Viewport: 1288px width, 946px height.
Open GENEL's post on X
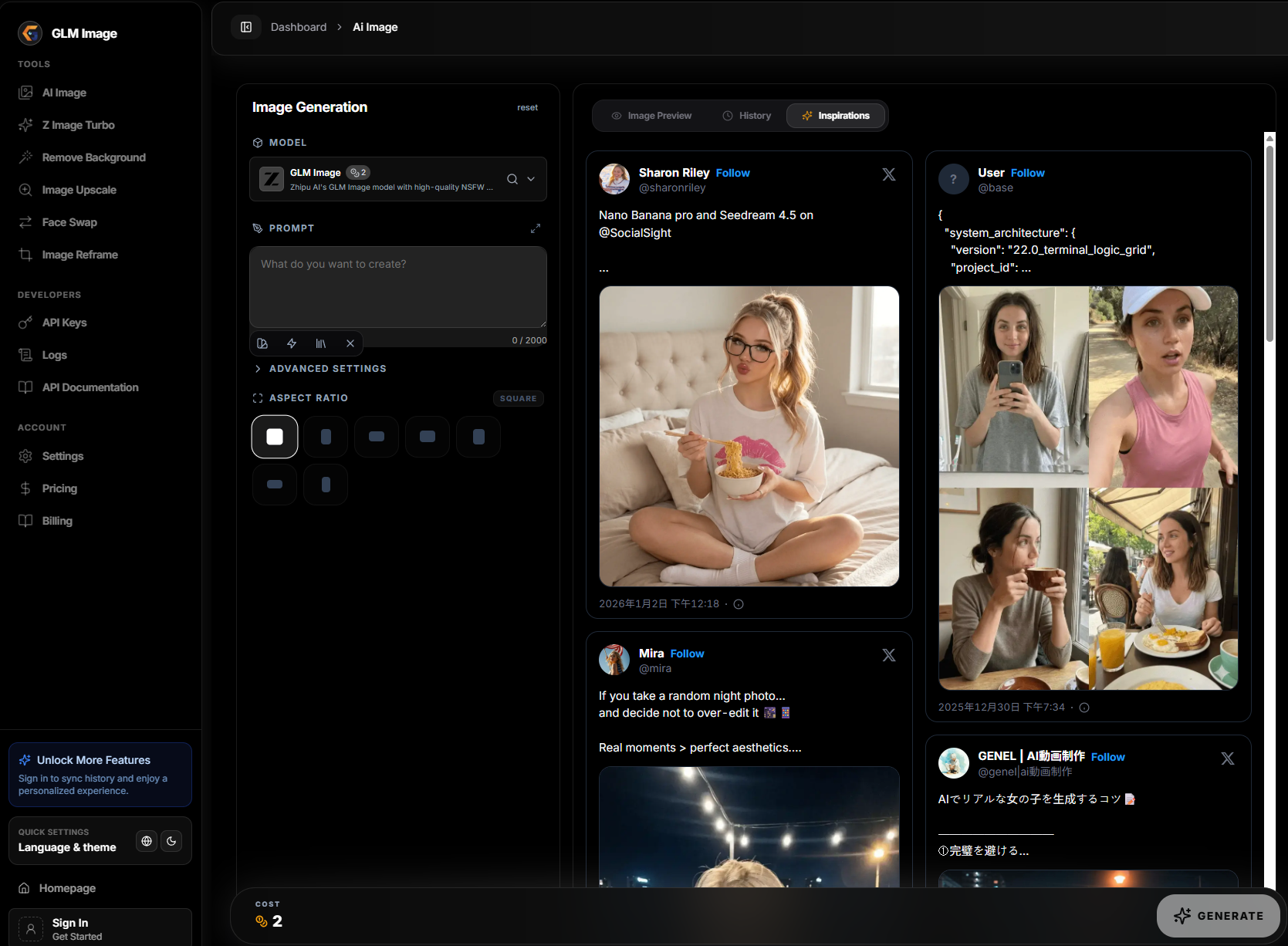point(1228,758)
